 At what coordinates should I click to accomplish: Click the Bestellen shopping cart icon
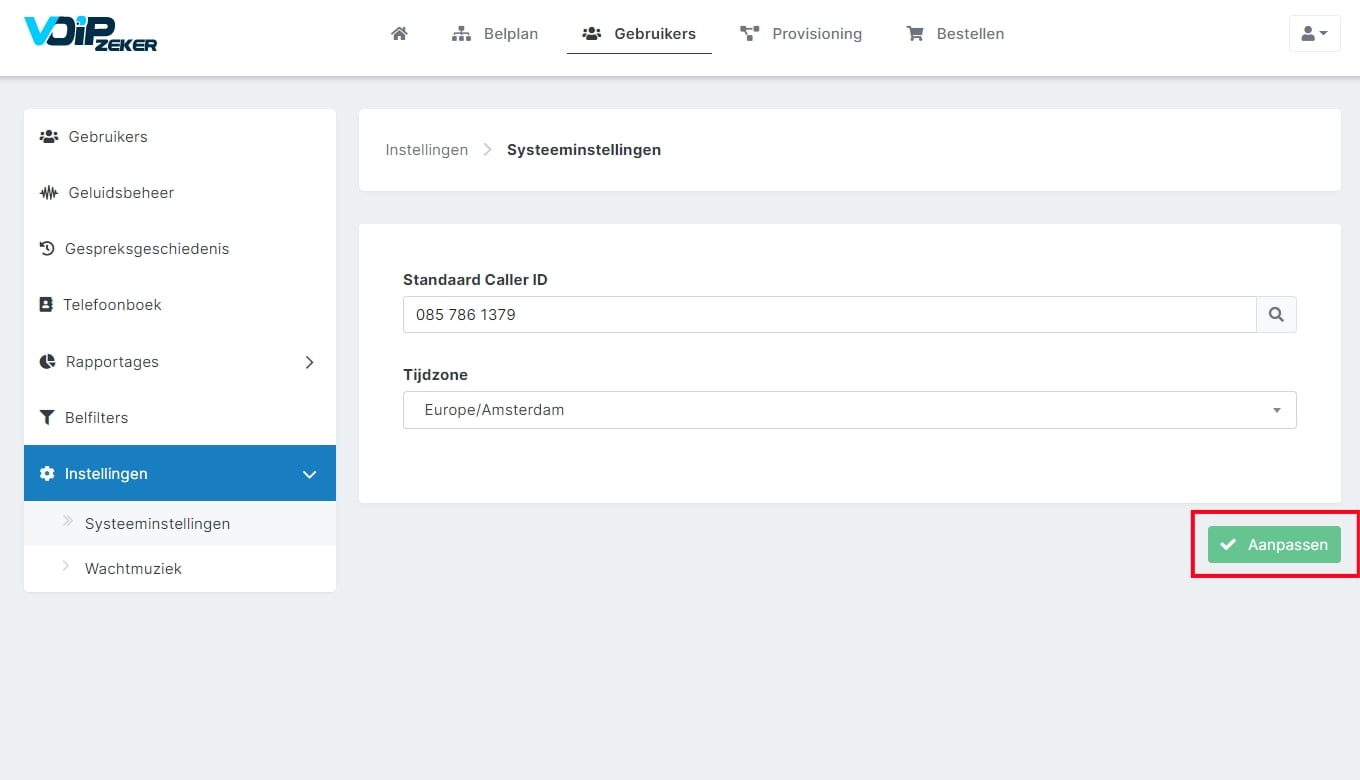(x=914, y=34)
